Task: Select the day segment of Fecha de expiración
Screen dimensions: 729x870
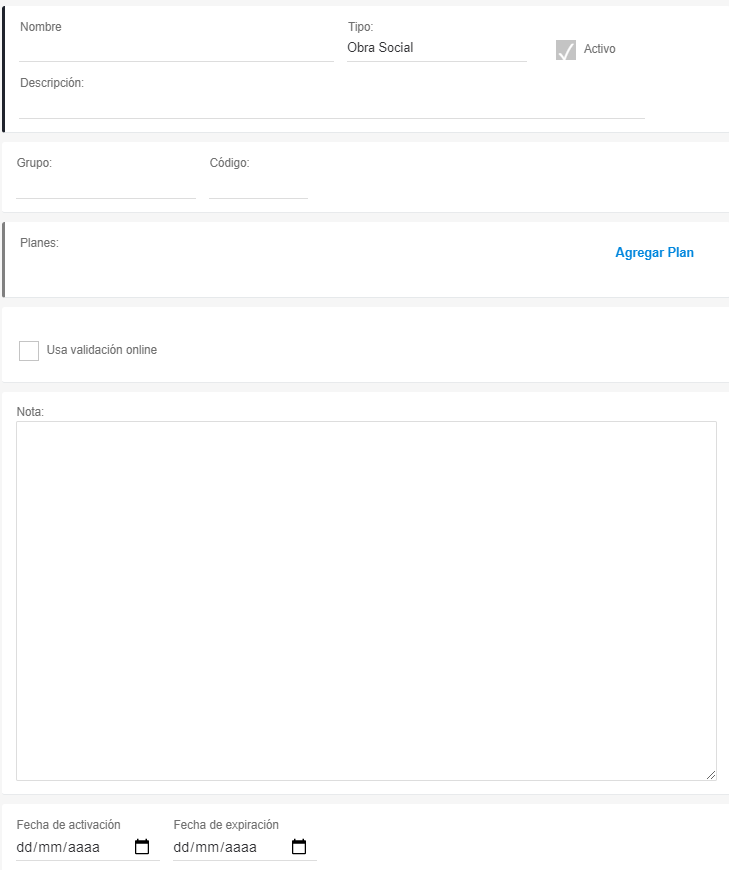Action: 182,848
